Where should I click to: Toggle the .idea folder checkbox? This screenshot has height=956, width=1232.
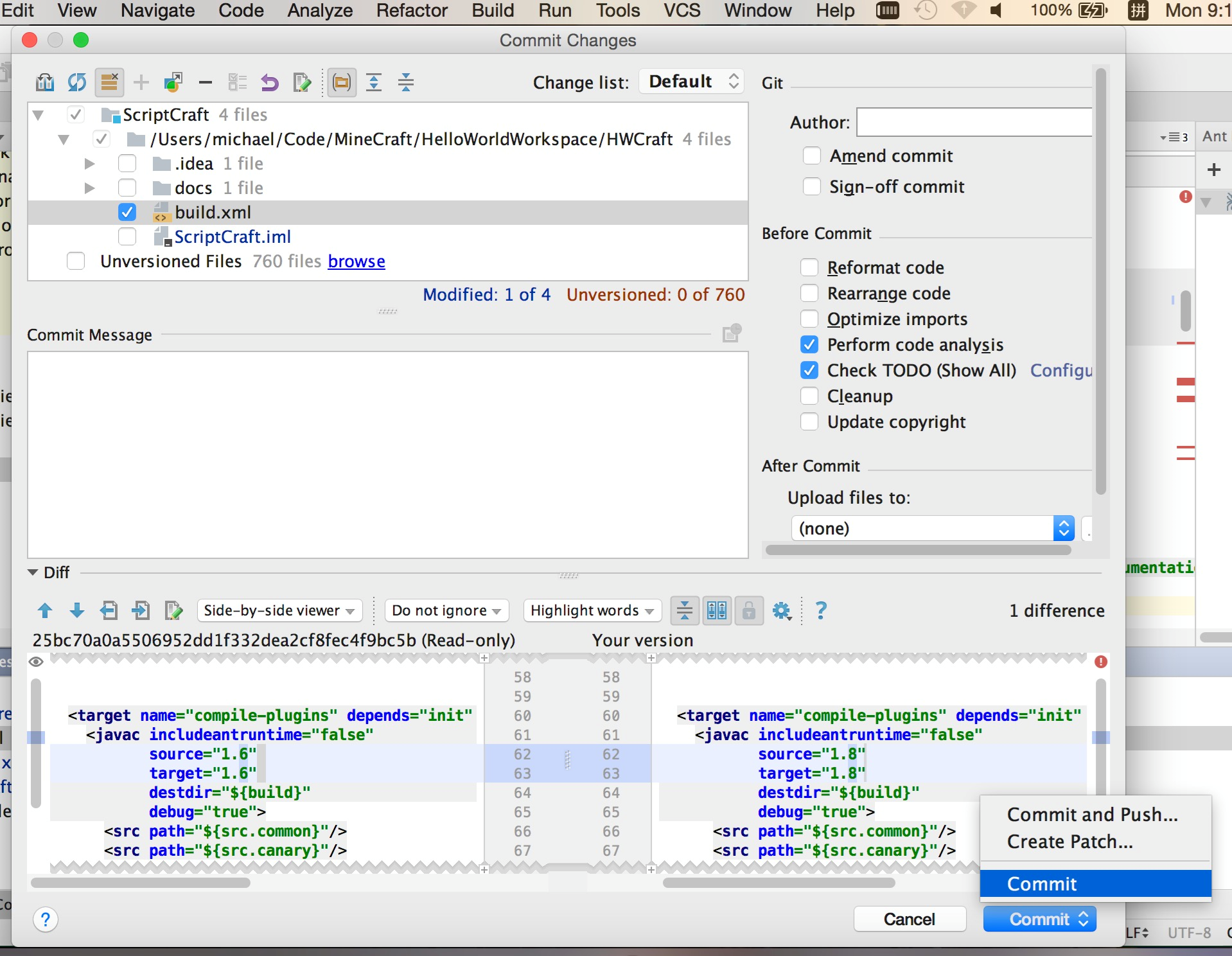click(127, 163)
